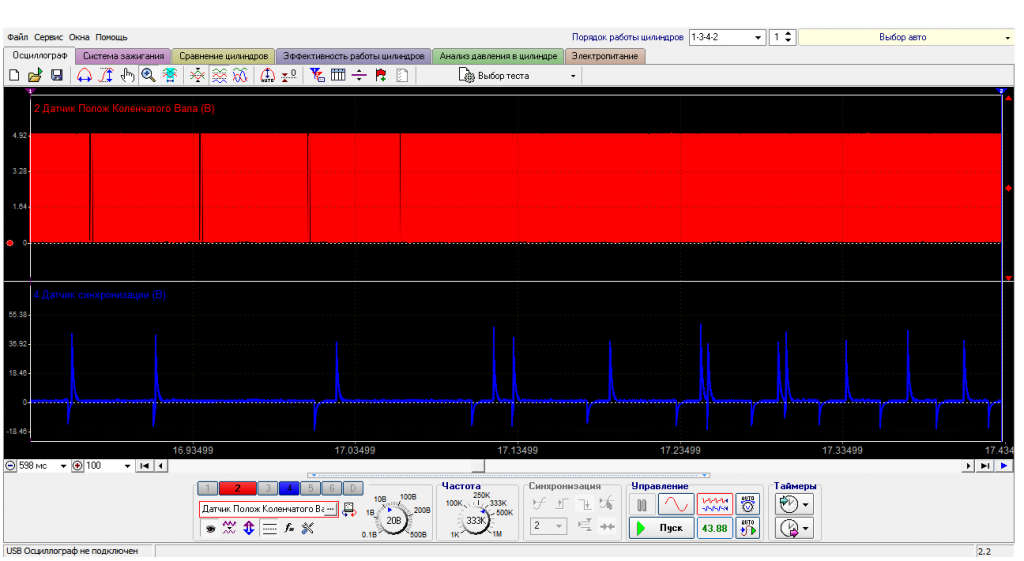Click the purple wave invert channel icon
The height and width of the screenshot is (561, 1024).
point(229,528)
